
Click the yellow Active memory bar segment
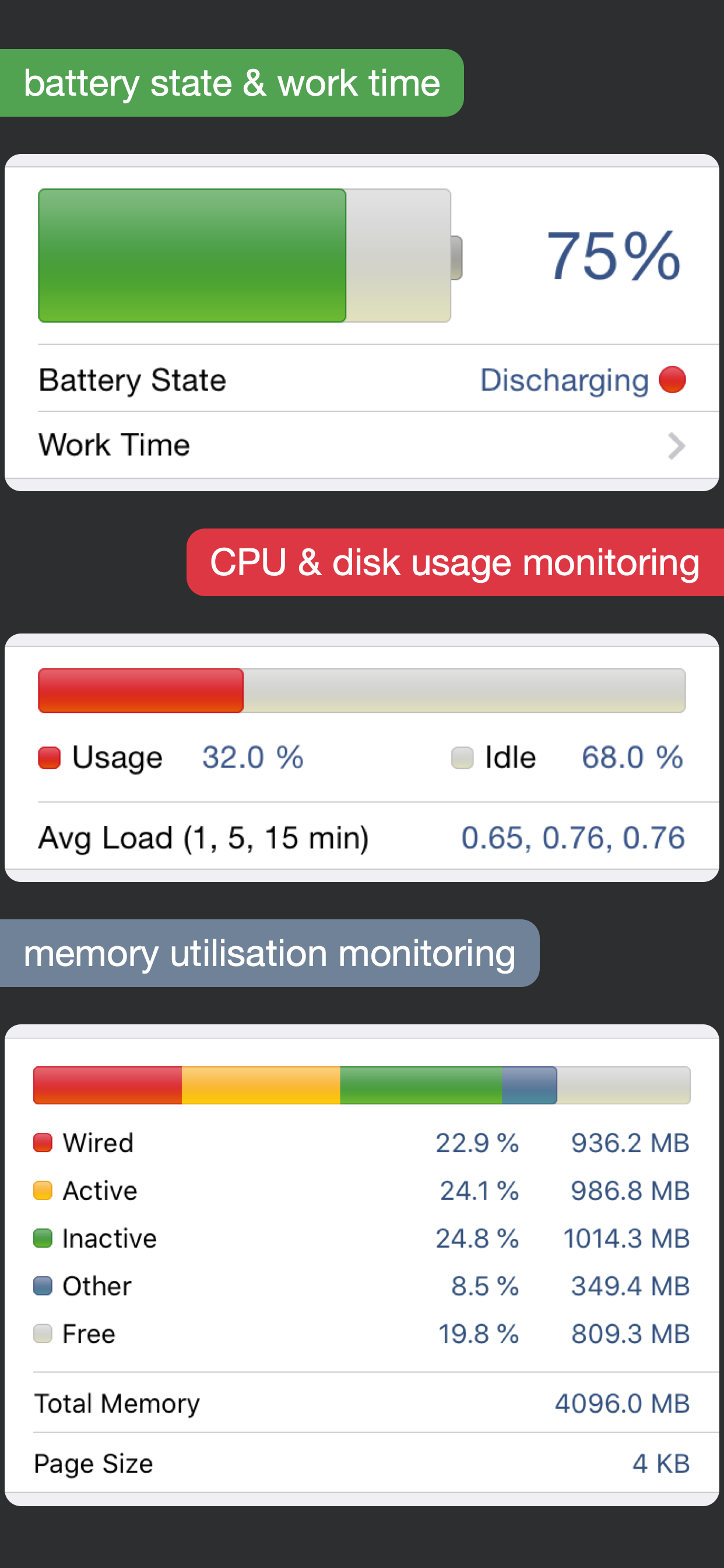tap(261, 1084)
